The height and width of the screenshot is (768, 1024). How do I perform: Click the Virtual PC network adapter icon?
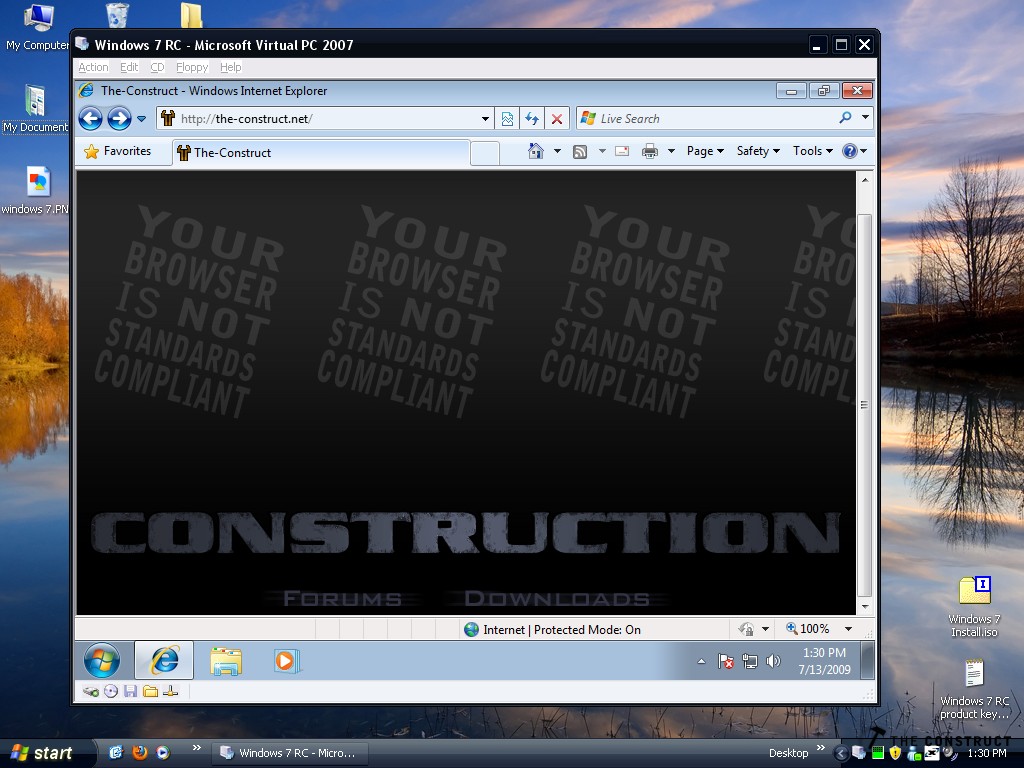pyautogui.click(x=170, y=691)
